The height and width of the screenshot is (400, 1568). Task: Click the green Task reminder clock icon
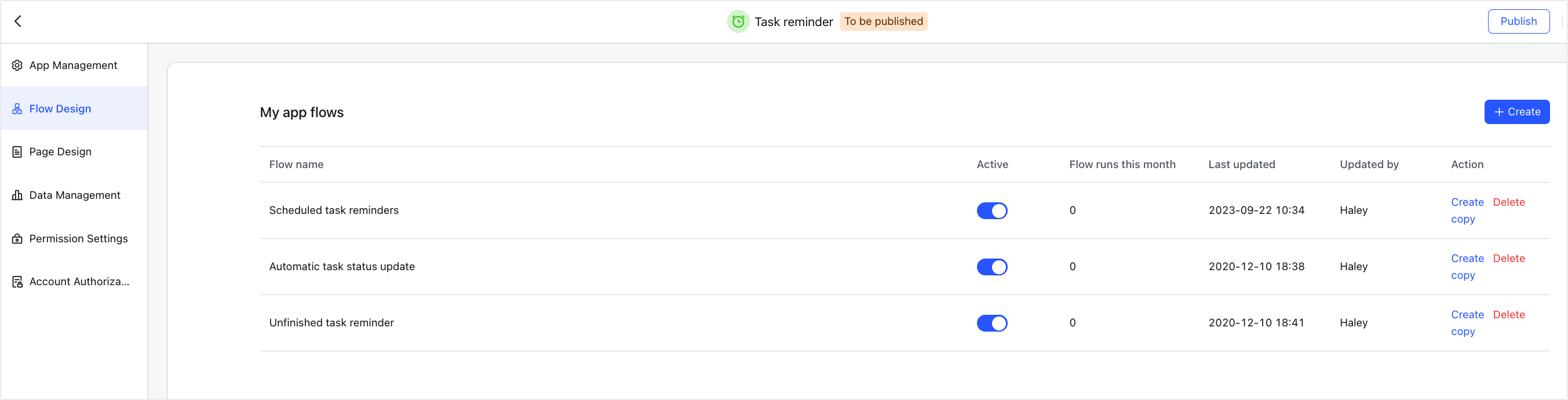click(738, 22)
